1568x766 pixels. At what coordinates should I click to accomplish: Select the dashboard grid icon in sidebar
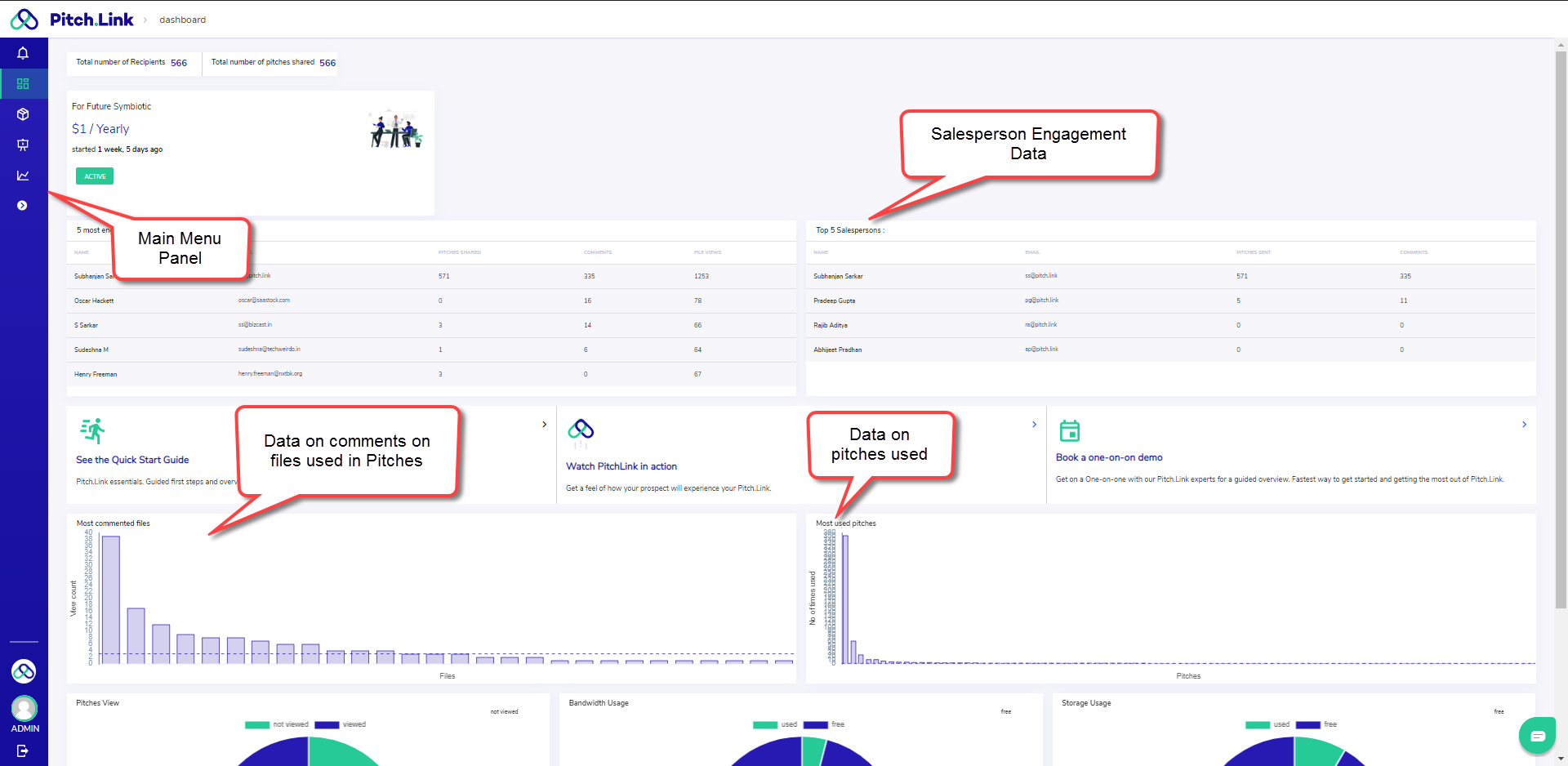23,84
